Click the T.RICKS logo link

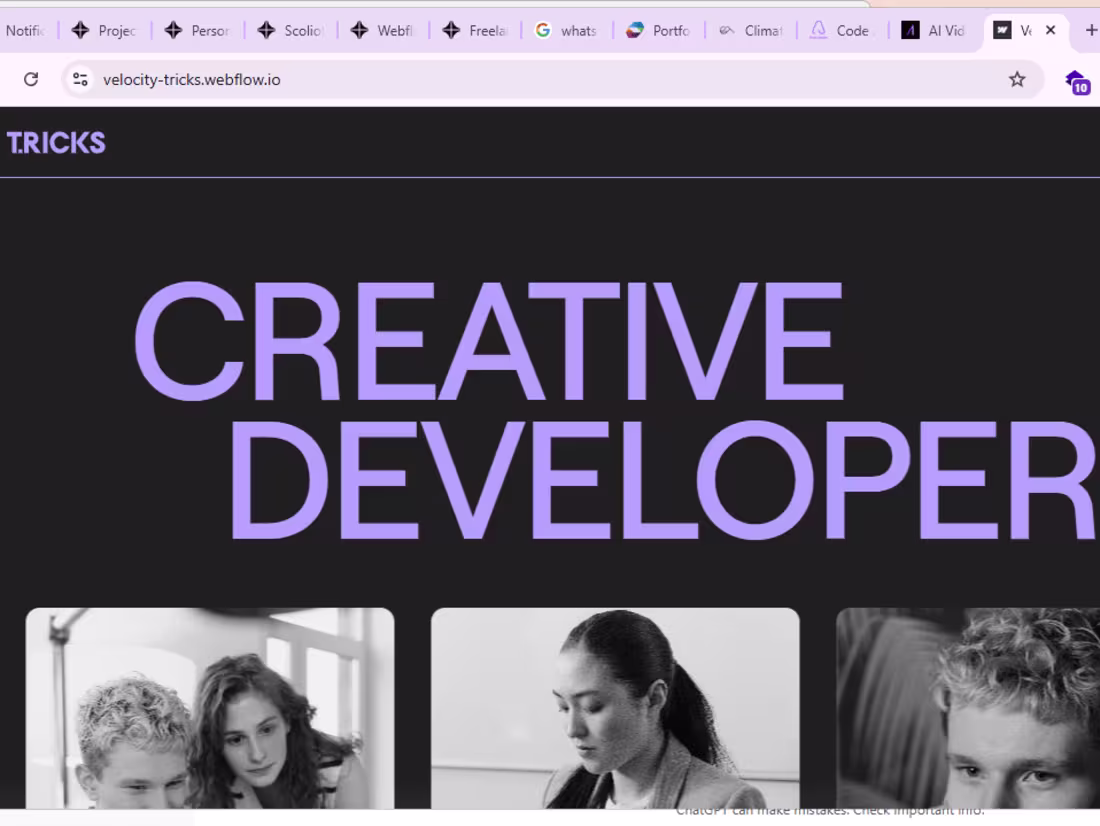[56, 143]
